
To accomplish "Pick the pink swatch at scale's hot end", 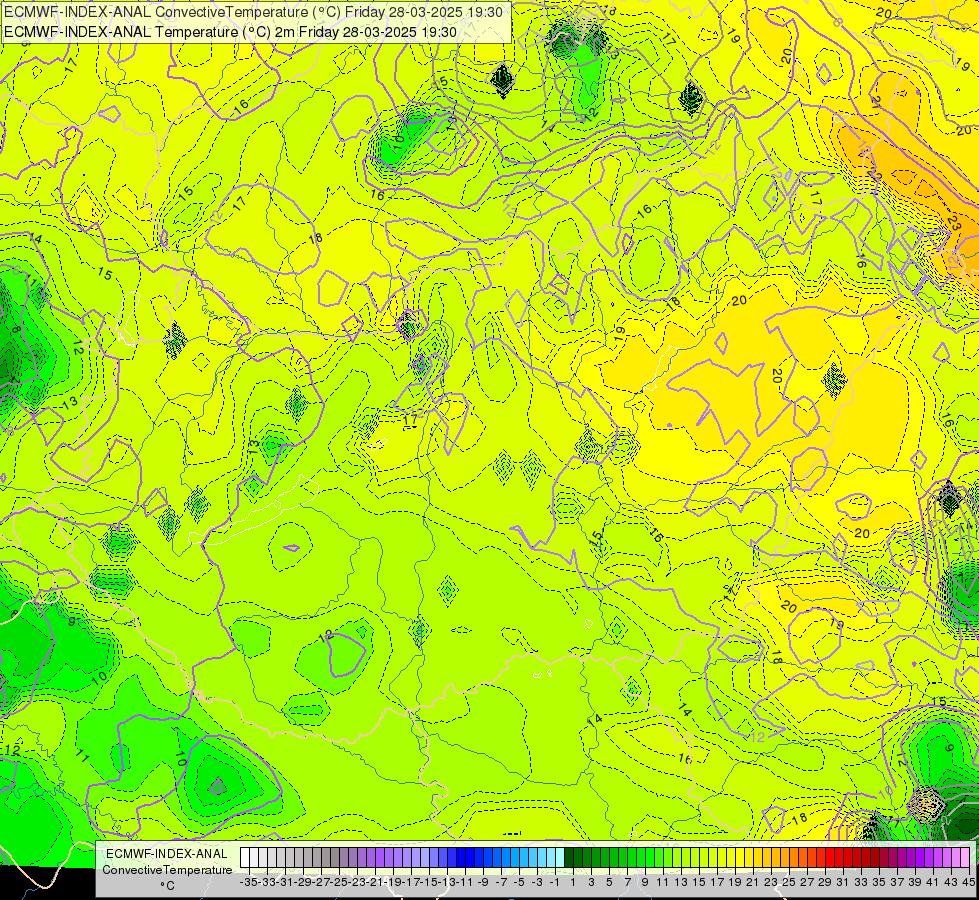I will click(x=965, y=857).
